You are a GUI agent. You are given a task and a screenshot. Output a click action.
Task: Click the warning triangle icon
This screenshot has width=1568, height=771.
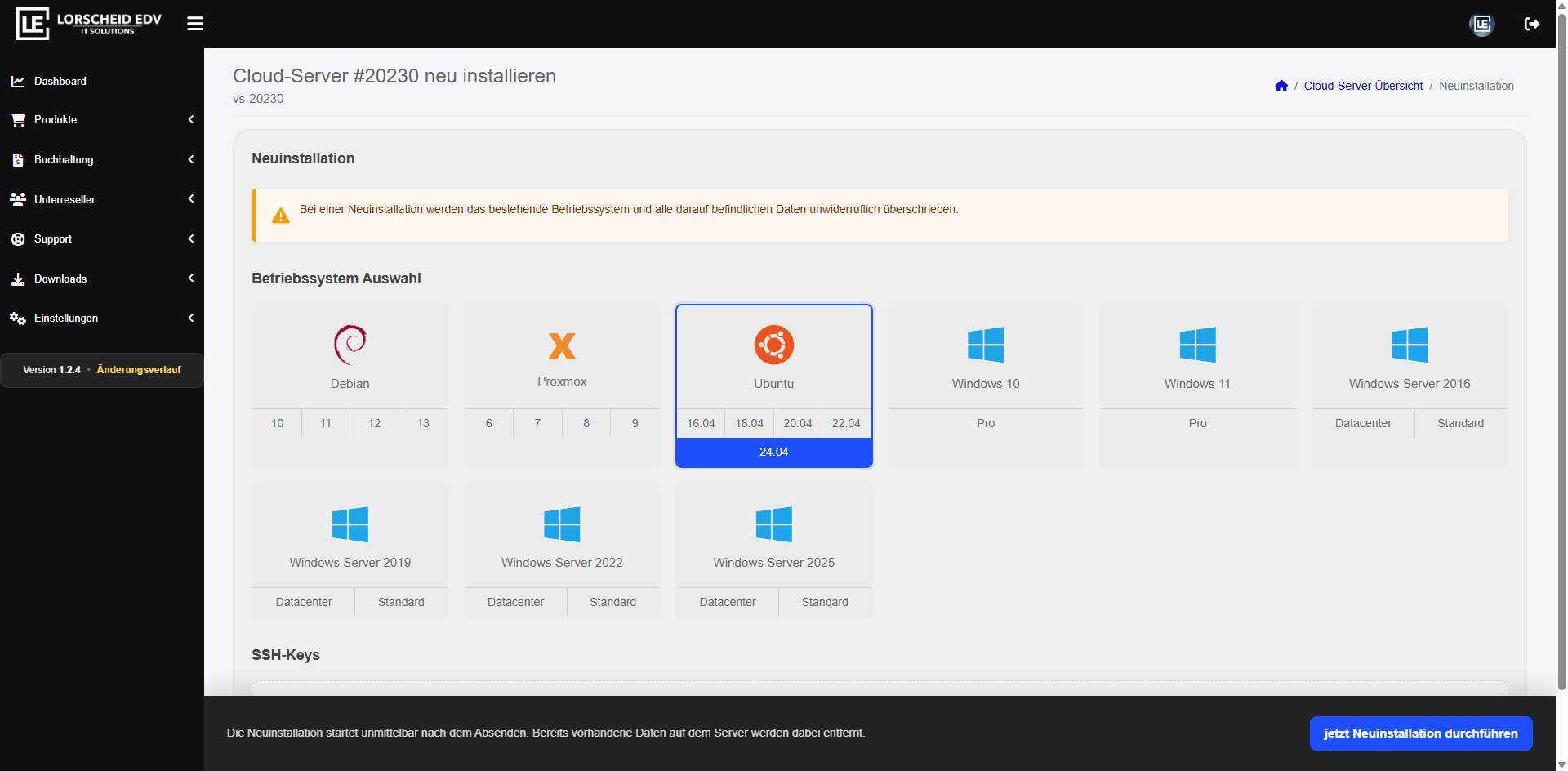[x=281, y=216]
